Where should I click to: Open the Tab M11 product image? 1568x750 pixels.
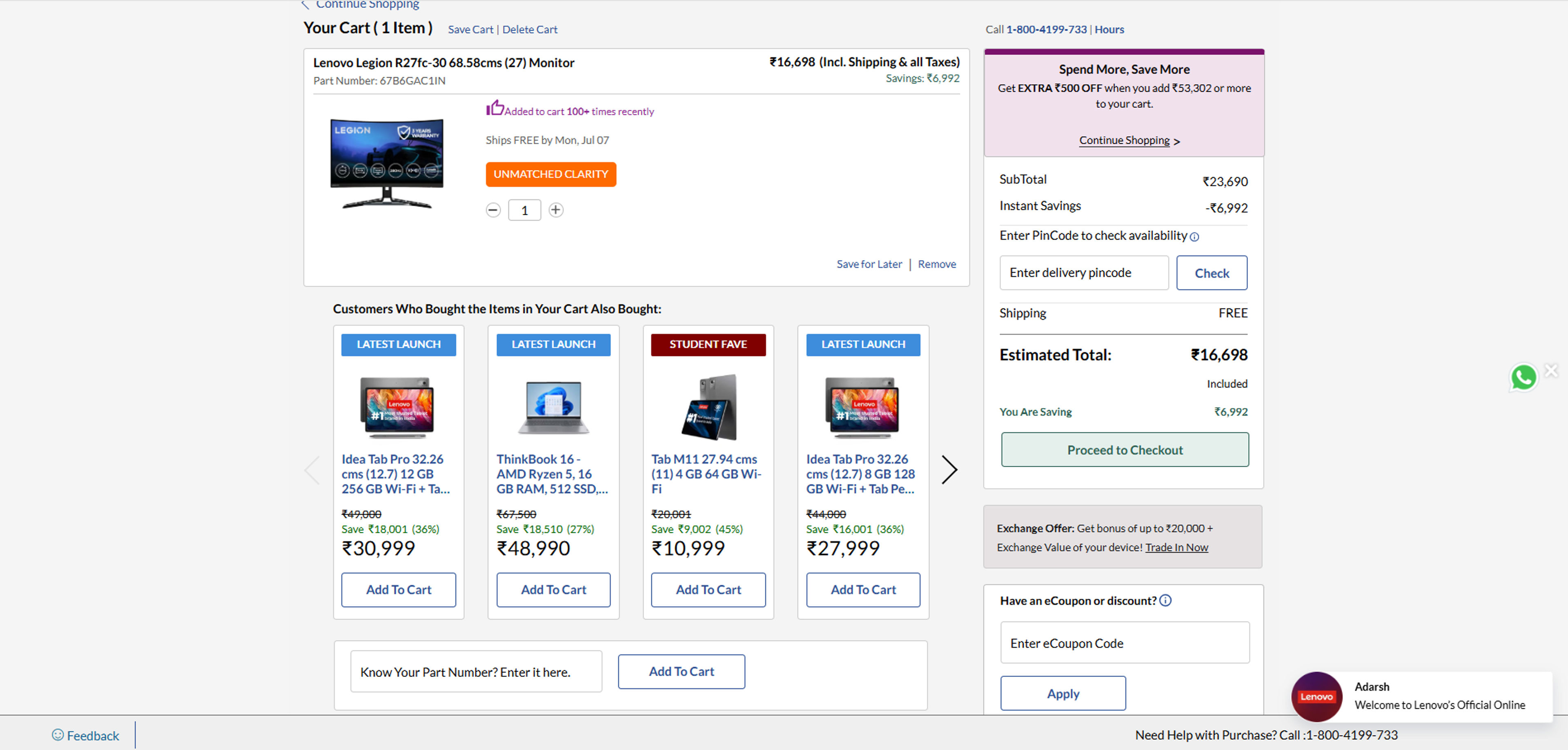pos(708,407)
